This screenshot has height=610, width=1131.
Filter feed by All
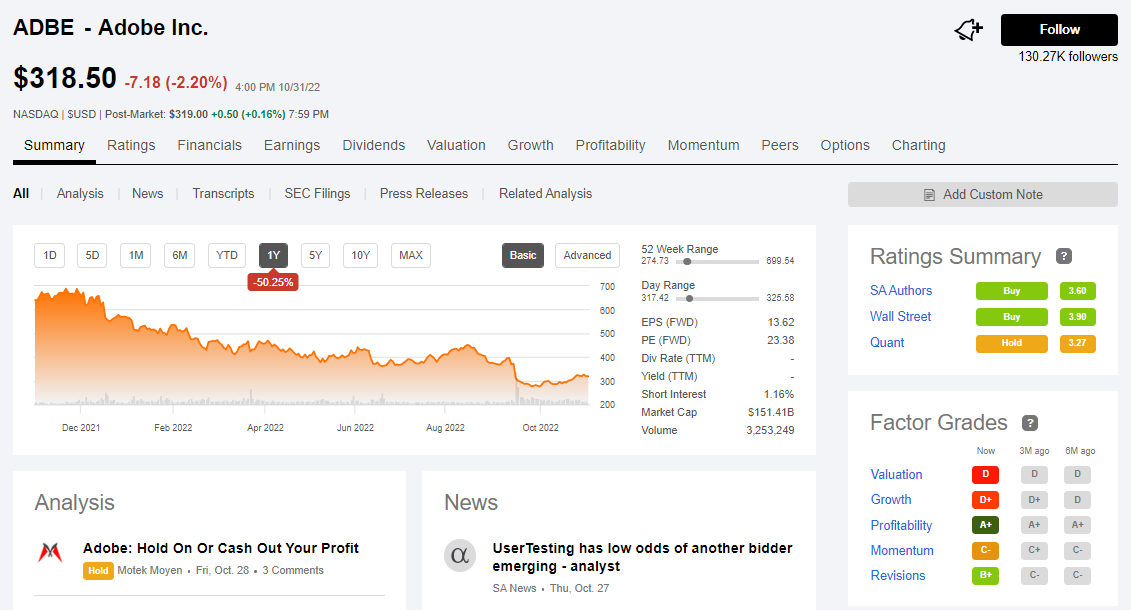click(21, 193)
